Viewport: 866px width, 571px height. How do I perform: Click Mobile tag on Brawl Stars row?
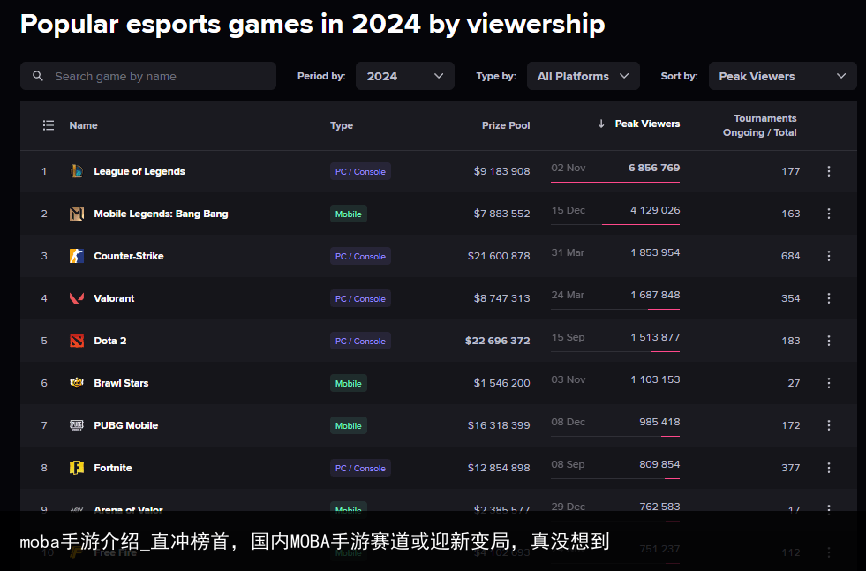tap(348, 383)
